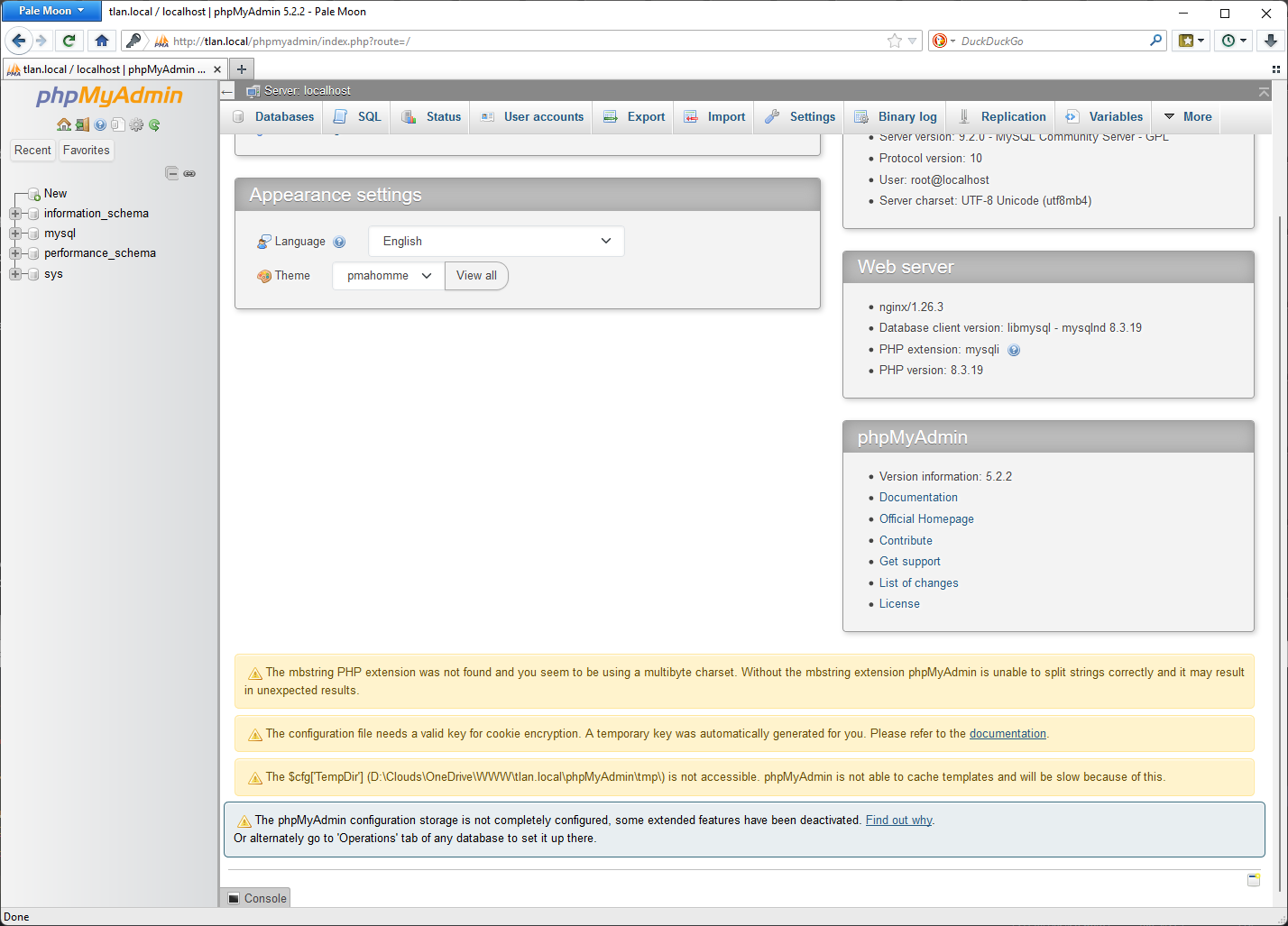Switch to the SQL tab
The height and width of the screenshot is (926, 1288).
pos(357,116)
